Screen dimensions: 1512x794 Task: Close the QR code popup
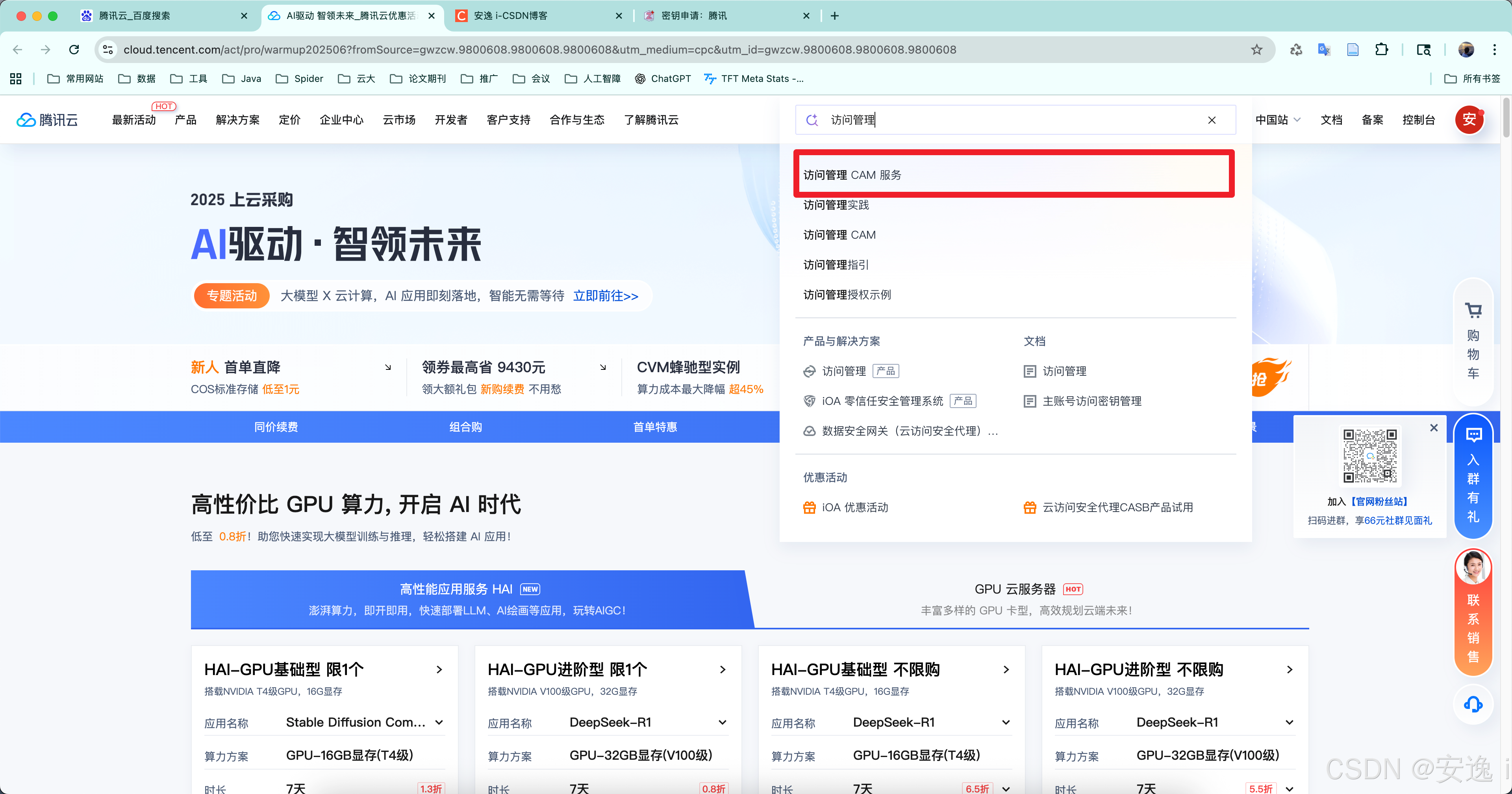(x=1433, y=428)
